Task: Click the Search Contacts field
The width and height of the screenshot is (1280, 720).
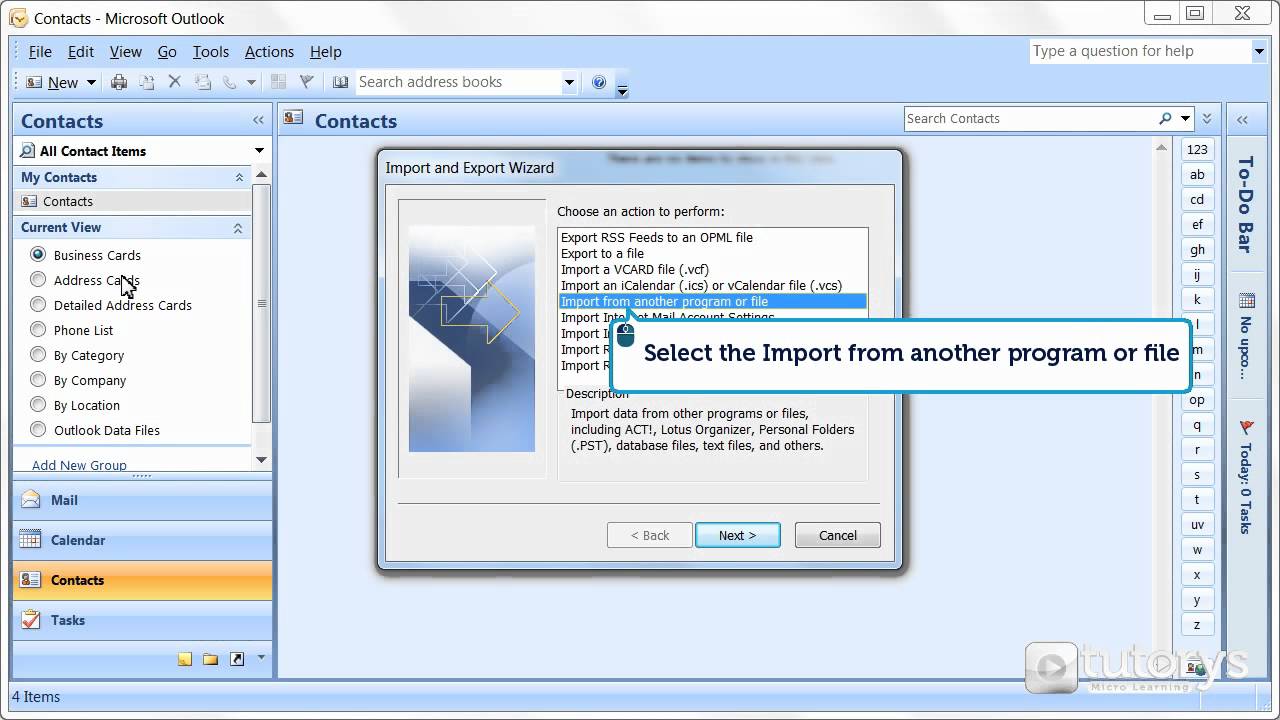Action: pos(1030,118)
